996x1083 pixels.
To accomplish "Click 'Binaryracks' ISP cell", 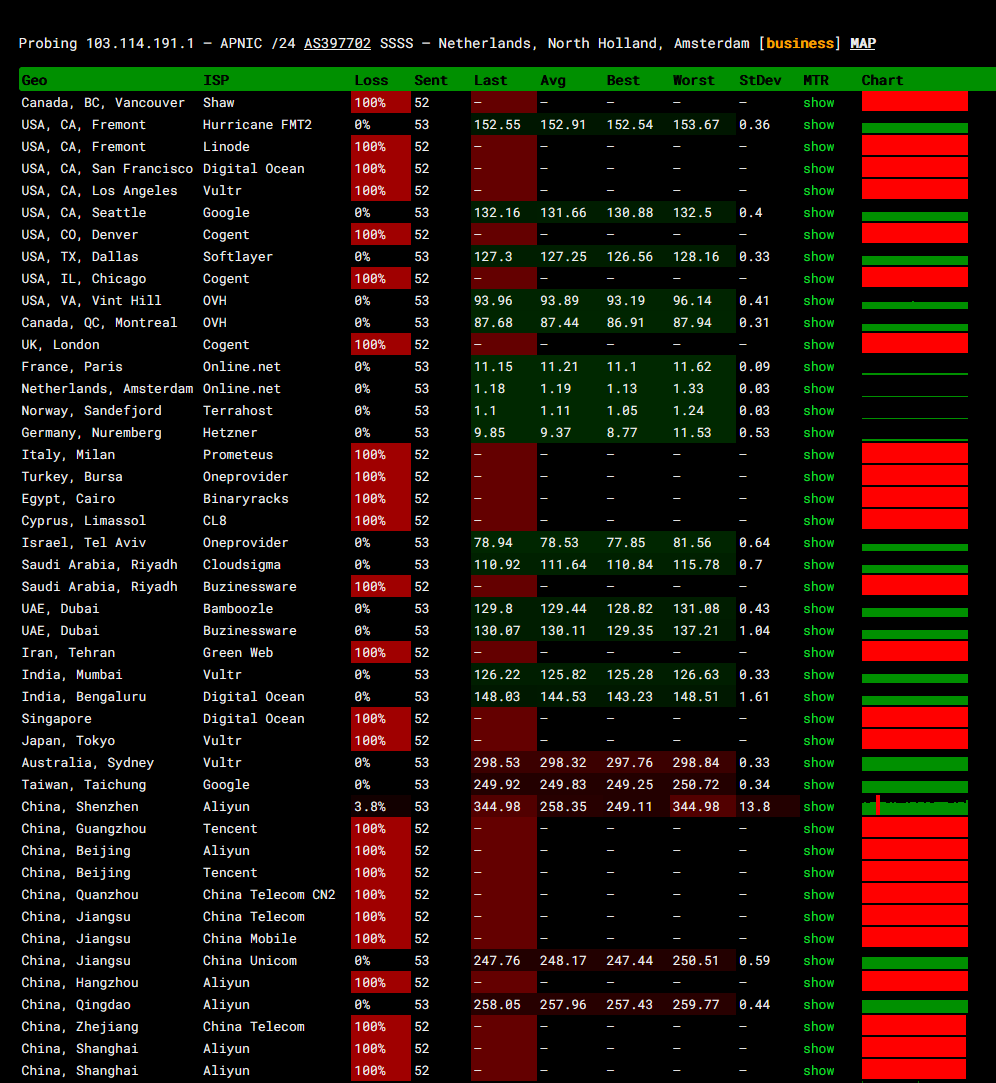I will click(x=245, y=499).
